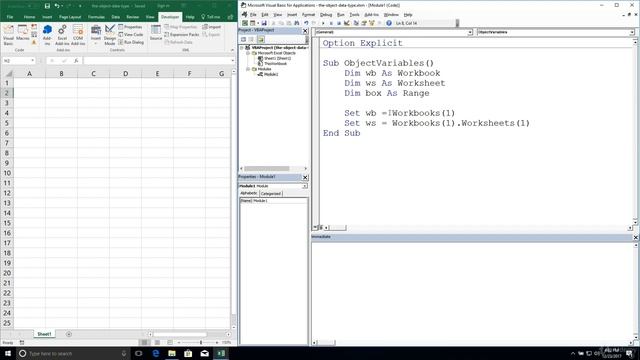Open the Debug menu in VBA editor

[x=326, y=15]
